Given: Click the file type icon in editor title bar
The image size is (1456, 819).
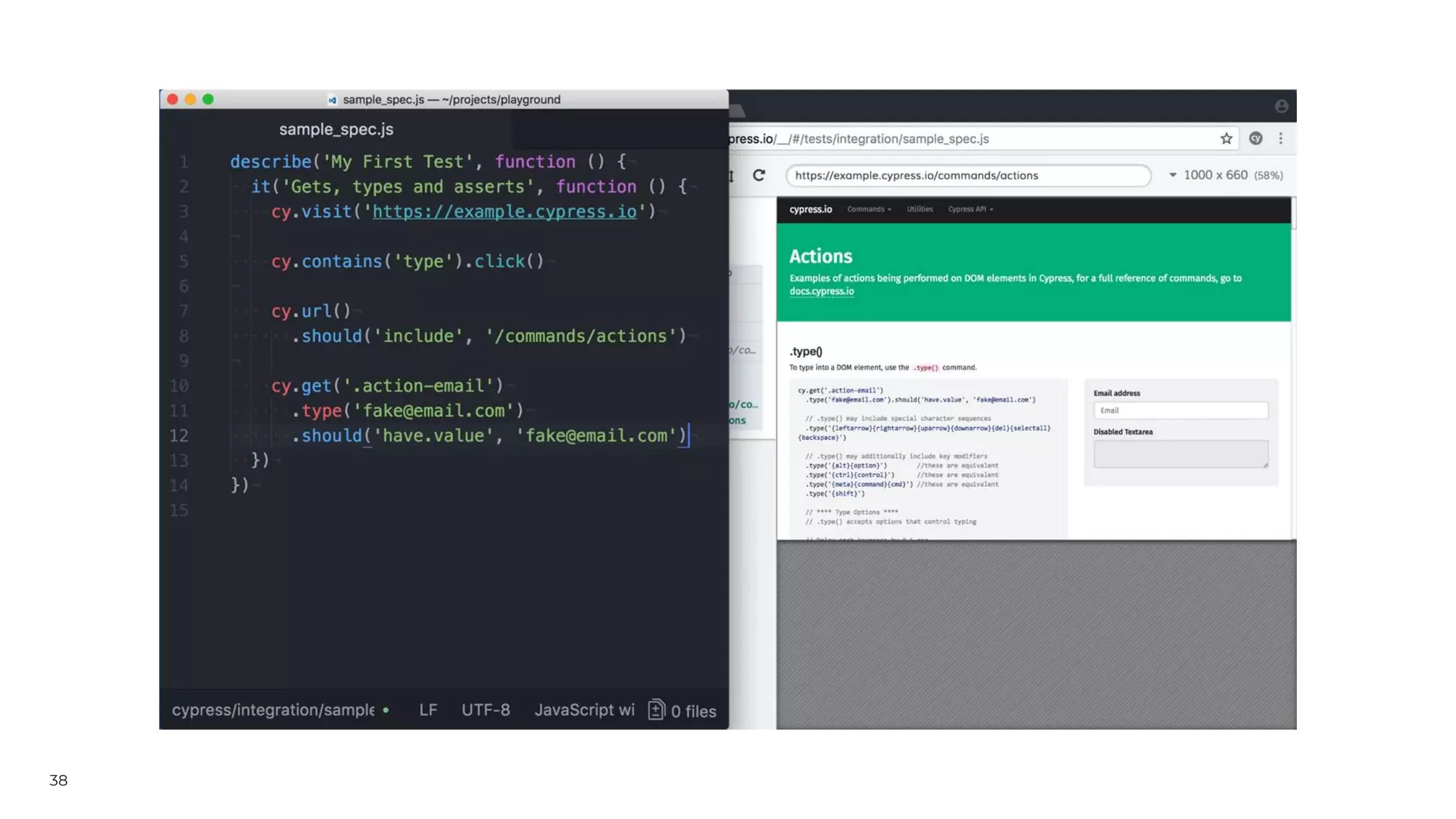Looking at the screenshot, I should [332, 100].
